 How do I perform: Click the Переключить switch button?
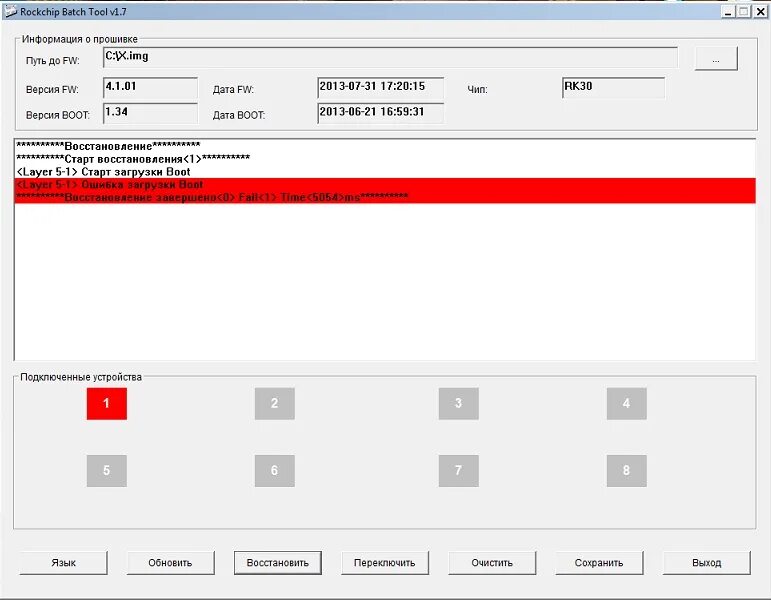(x=385, y=563)
